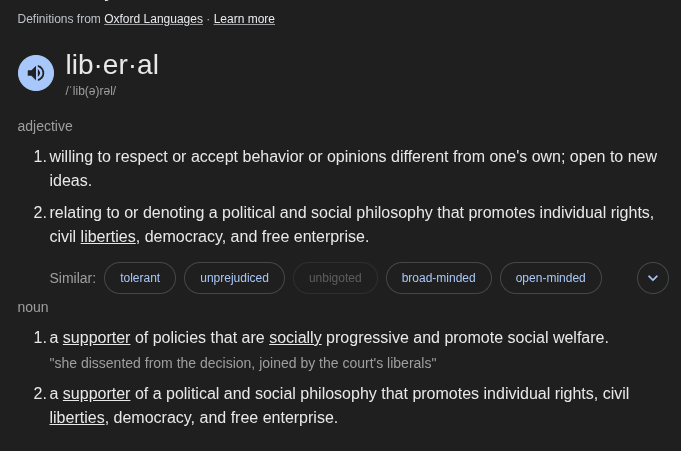Click the example sentence about the court's liberals
The image size is (681, 451).
pyautogui.click(x=243, y=363)
